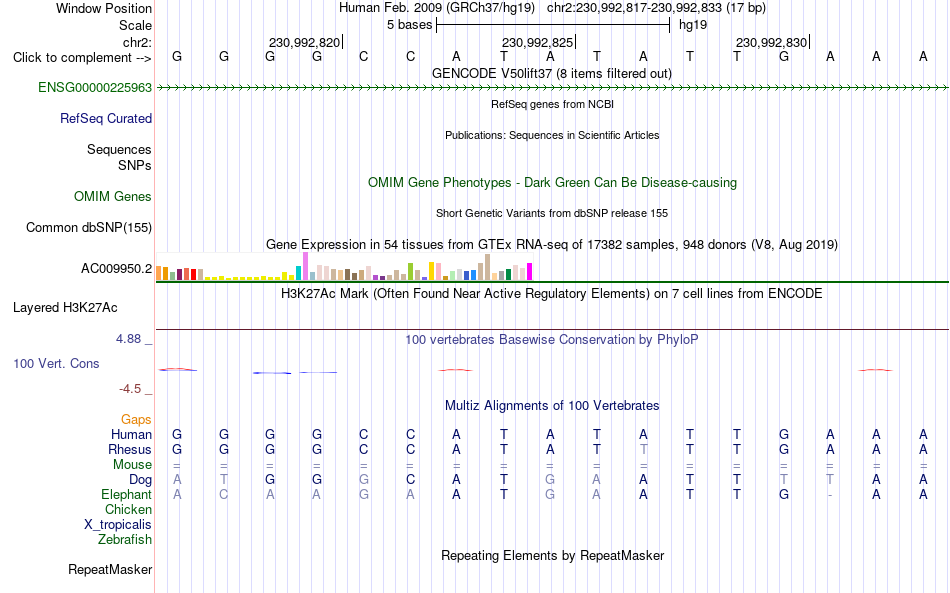Click the chr2: ruler label
This screenshot has width=950, height=593.
pos(137,42)
